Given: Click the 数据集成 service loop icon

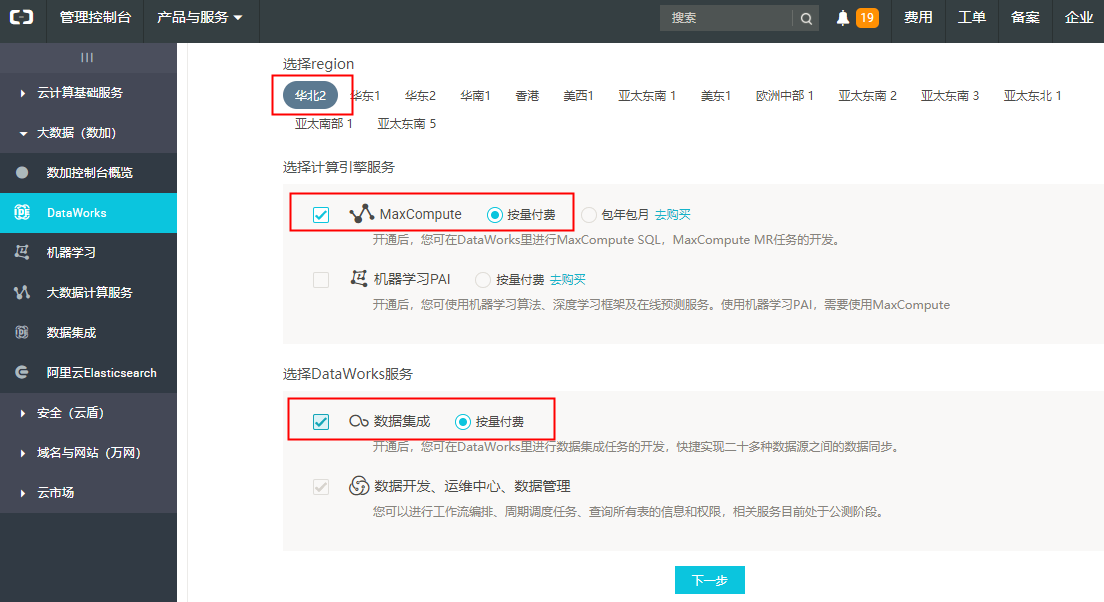Looking at the screenshot, I should (x=359, y=421).
